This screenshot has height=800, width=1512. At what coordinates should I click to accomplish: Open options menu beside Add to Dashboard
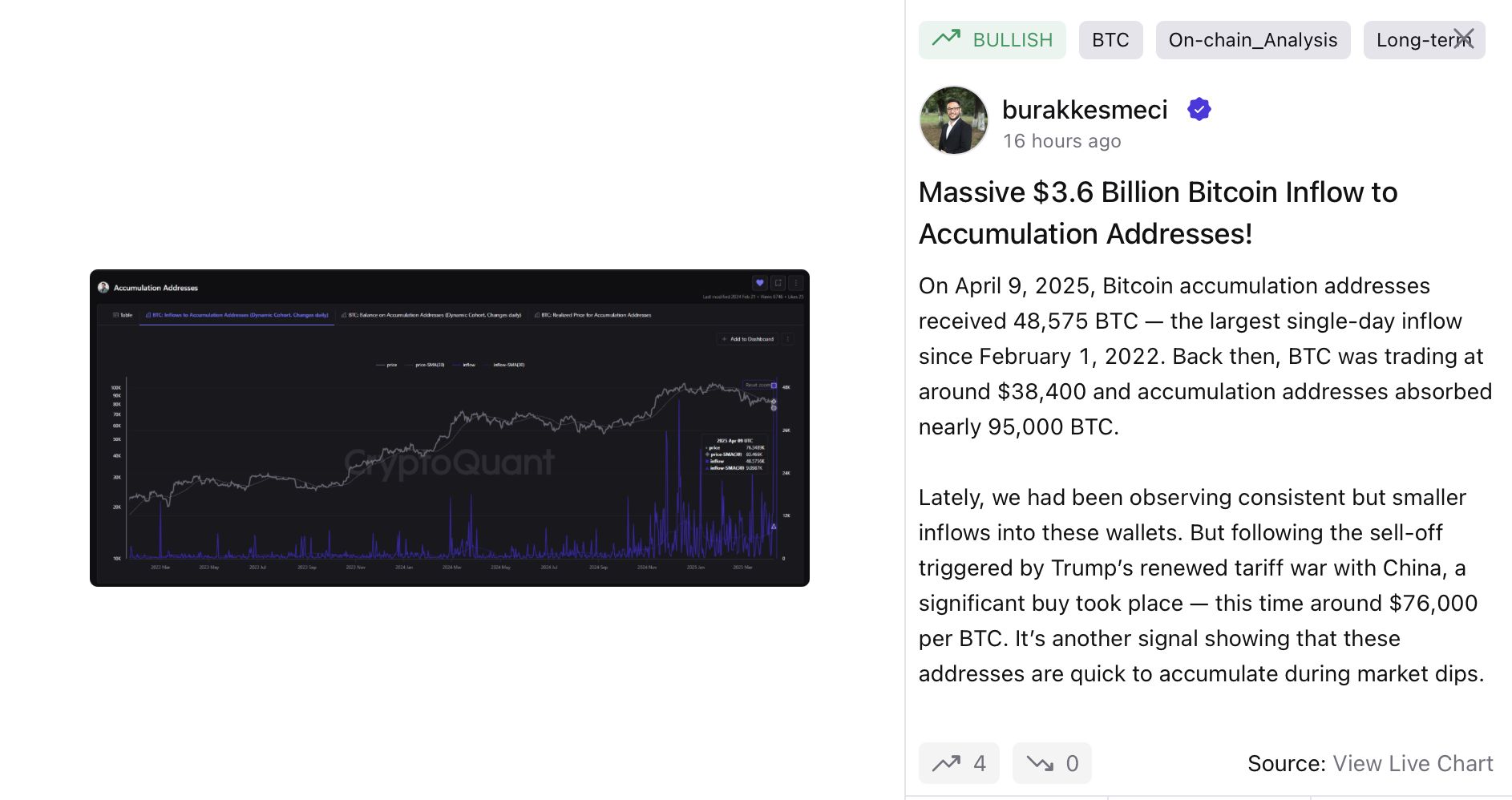pos(788,339)
